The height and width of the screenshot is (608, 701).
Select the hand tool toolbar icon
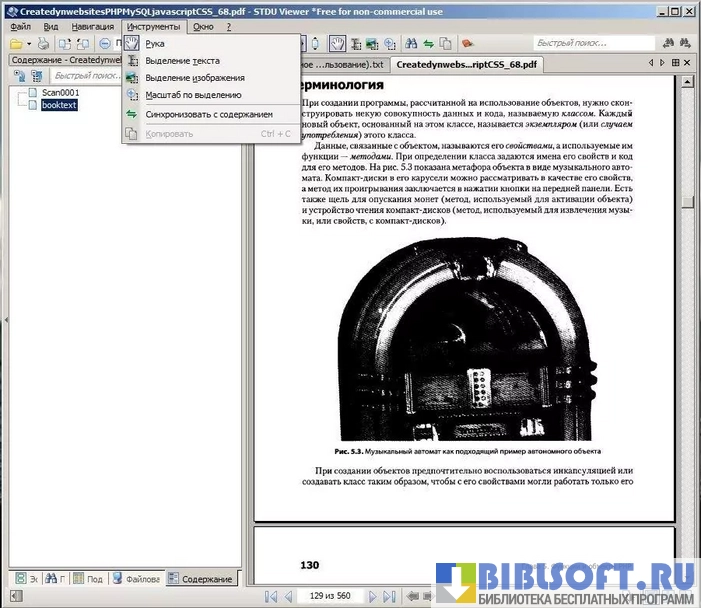pos(338,44)
